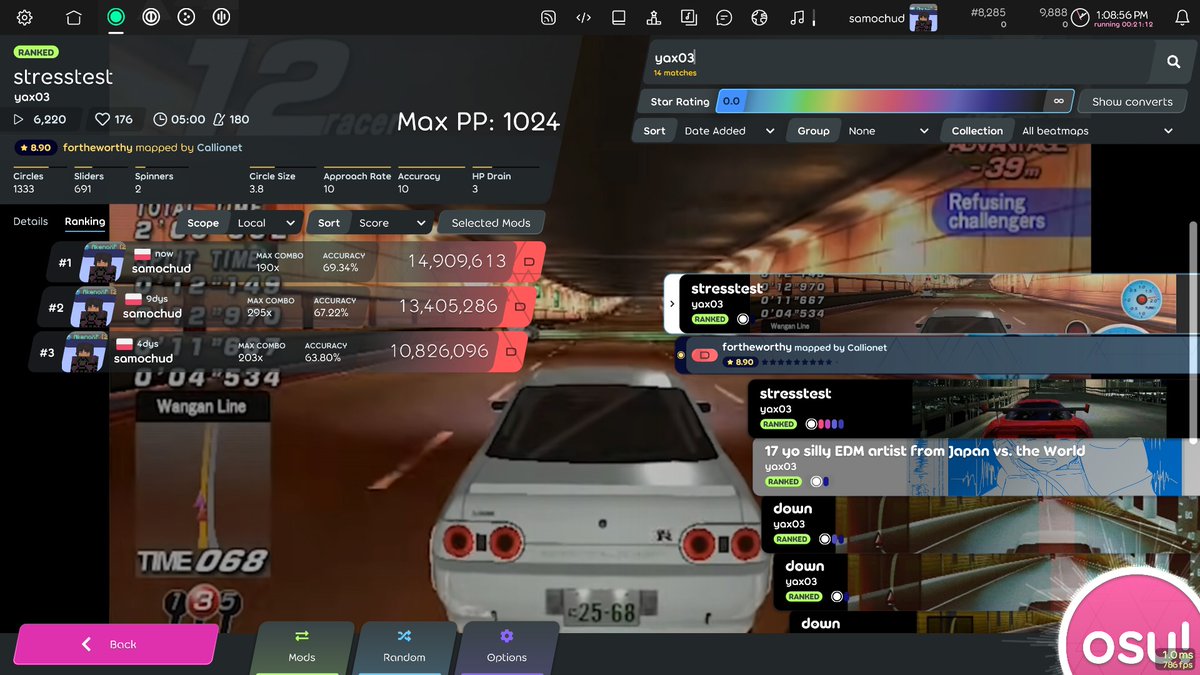Click the Max PP: 1024 text
This screenshot has width=1200, height=675.
(x=478, y=122)
